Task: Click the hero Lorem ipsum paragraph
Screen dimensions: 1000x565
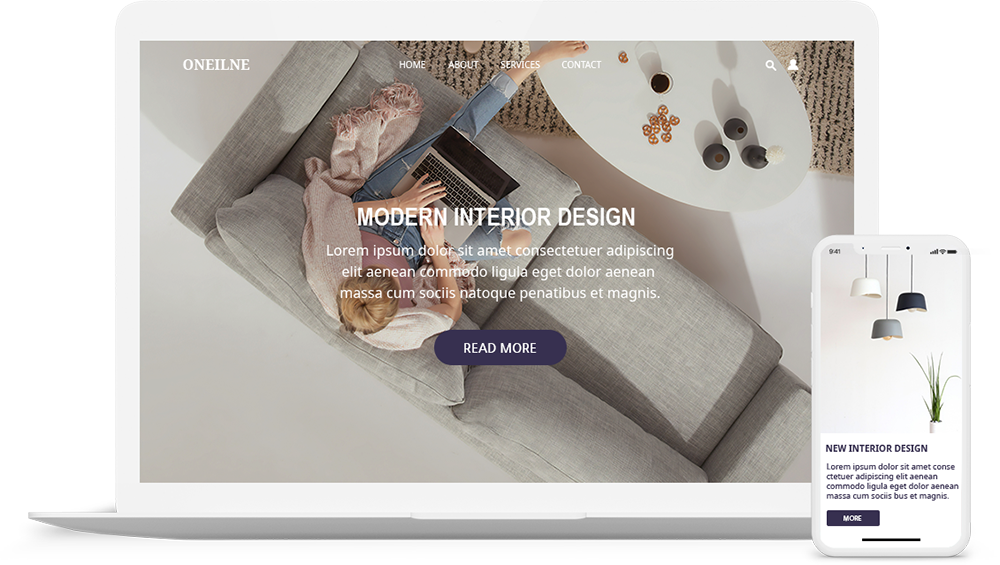Action: click(499, 272)
